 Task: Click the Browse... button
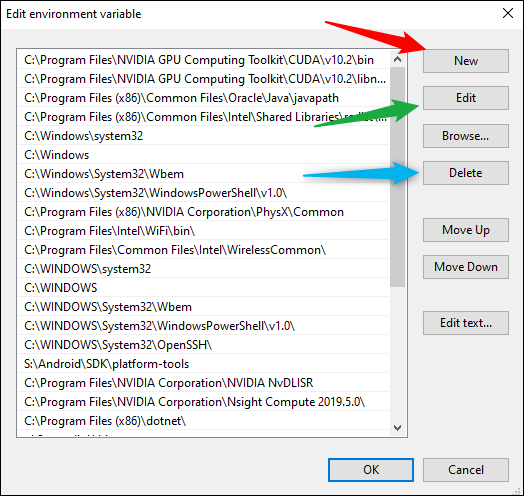click(466, 136)
